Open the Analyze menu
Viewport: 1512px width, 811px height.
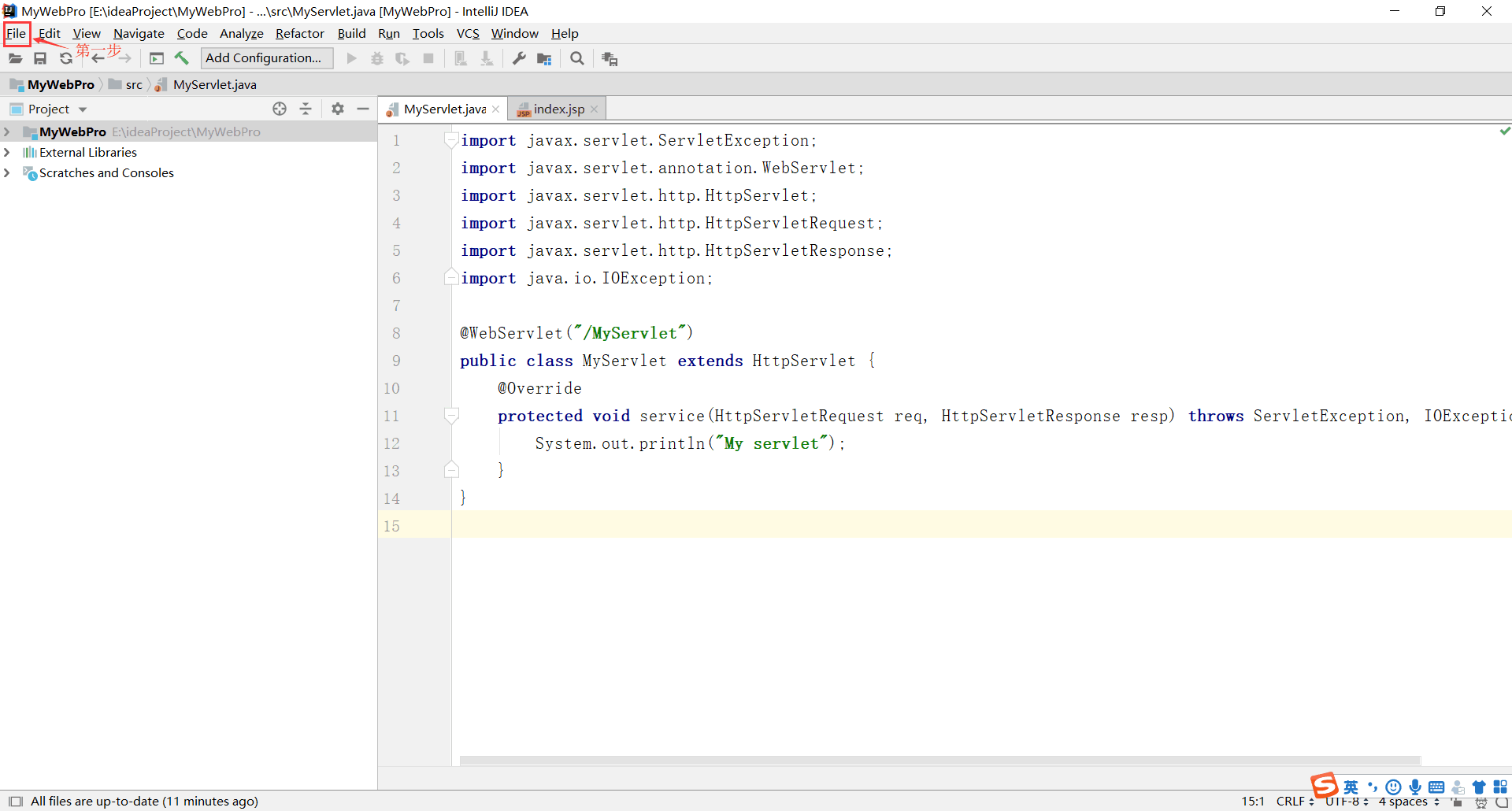pos(241,34)
